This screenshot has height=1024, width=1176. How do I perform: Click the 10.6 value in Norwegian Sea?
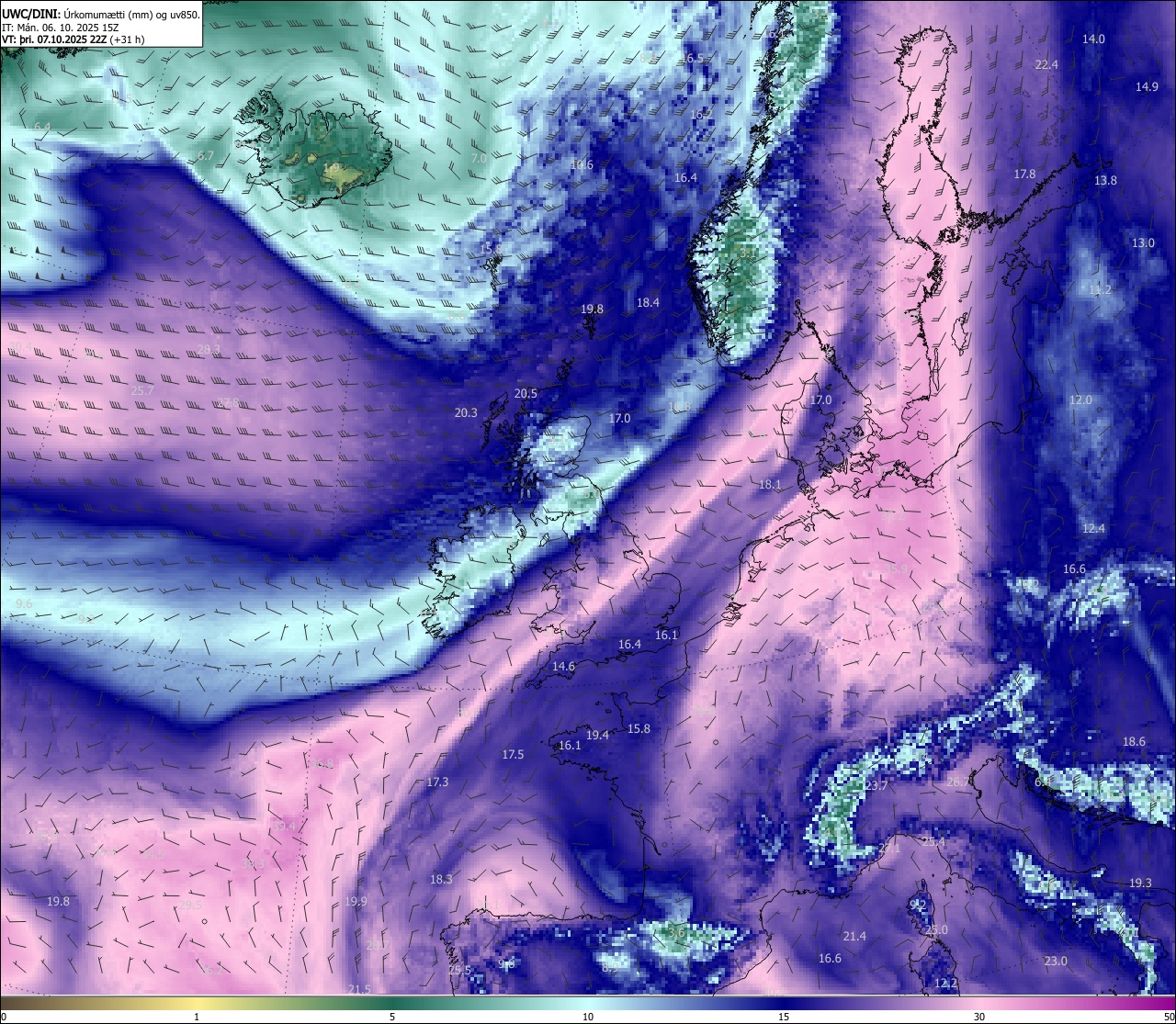pyautogui.click(x=582, y=165)
